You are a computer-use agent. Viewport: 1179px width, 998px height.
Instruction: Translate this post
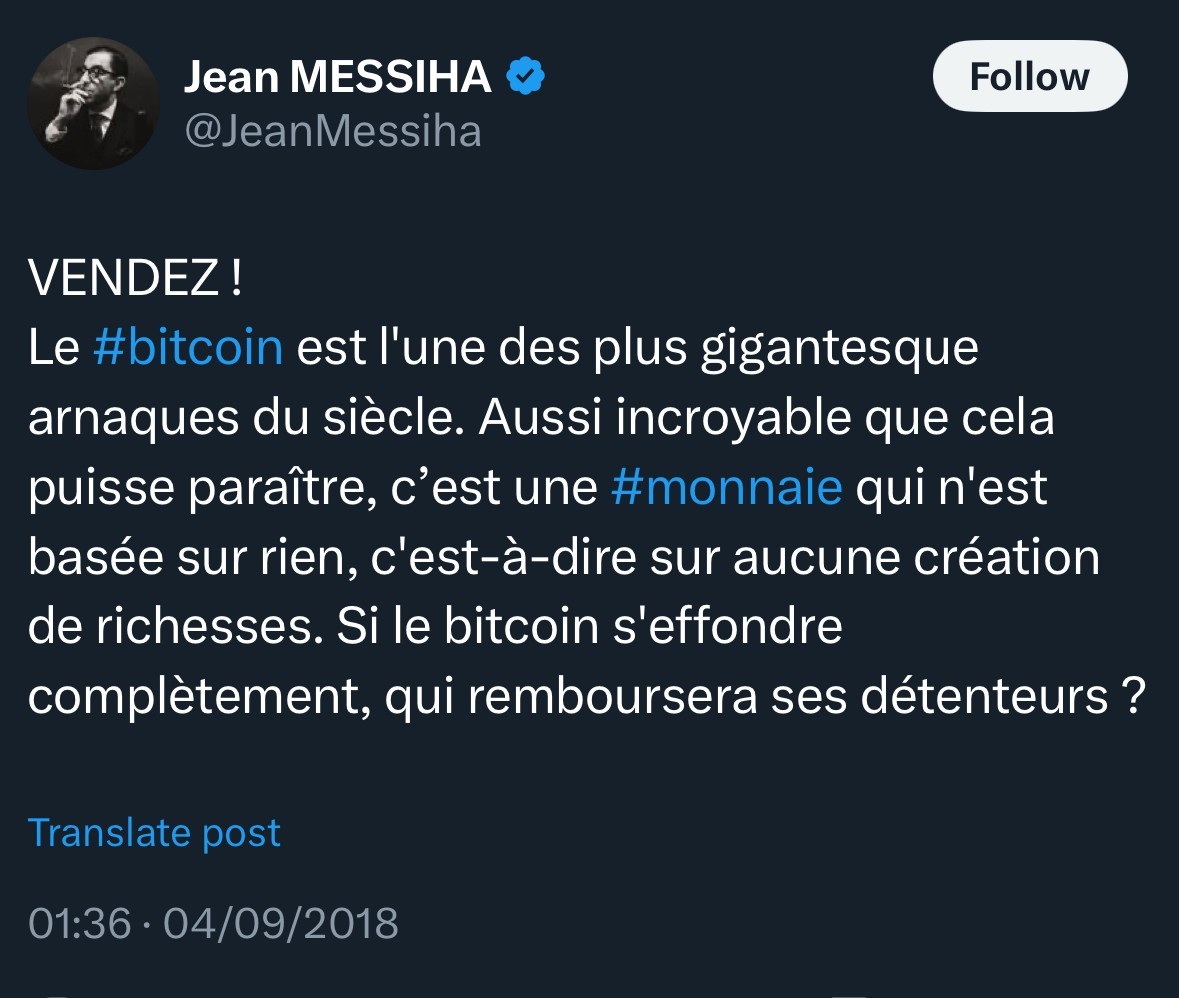point(154,832)
